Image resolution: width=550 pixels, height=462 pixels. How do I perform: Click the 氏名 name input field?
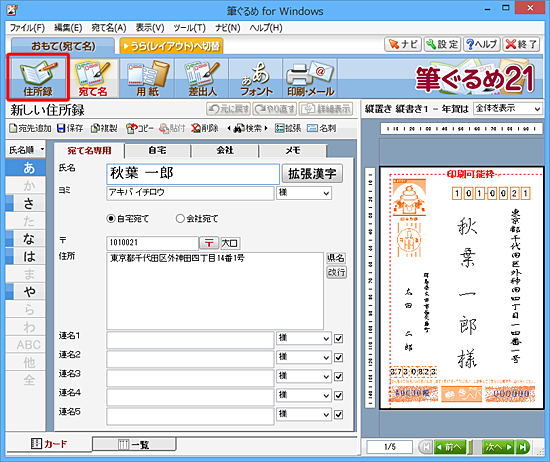(x=193, y=174)
